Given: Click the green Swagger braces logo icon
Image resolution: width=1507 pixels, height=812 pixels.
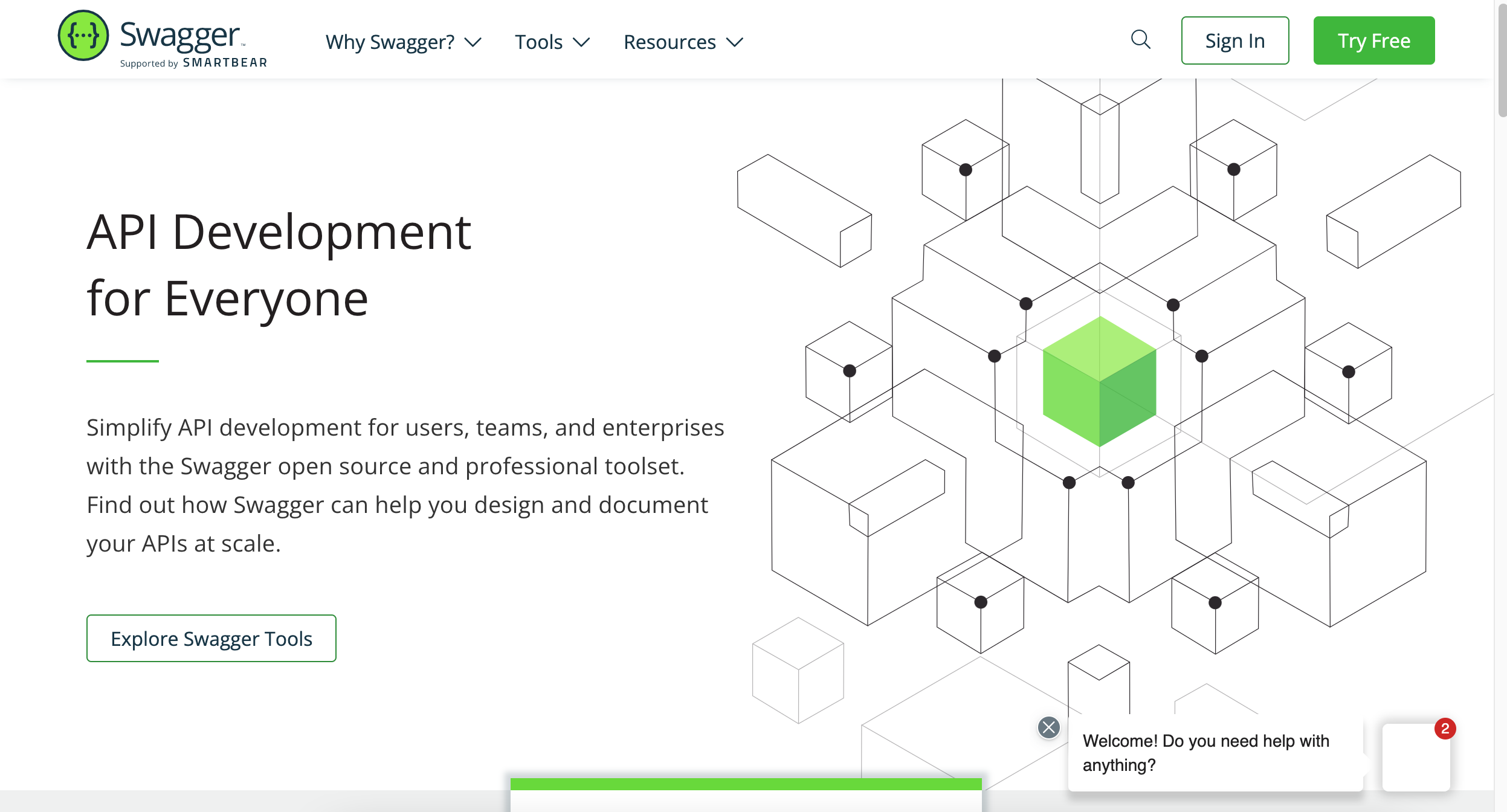Looking at the screenshot, I should pyautogui.click(x=83, y=36).
